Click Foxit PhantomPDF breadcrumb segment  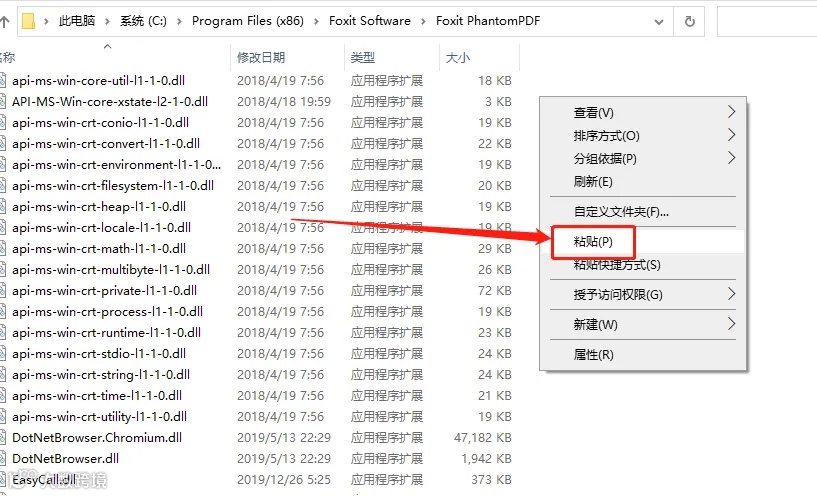(488, 21)
